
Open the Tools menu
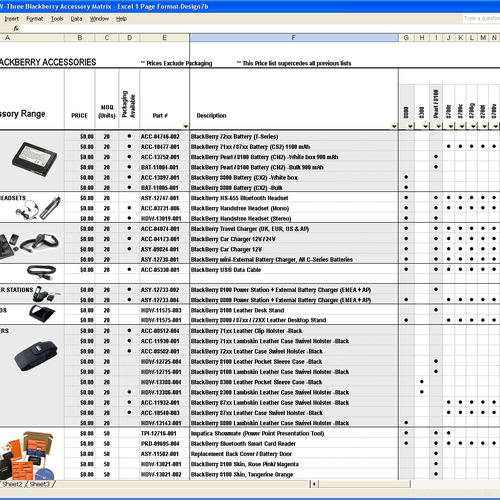point(57,19)
